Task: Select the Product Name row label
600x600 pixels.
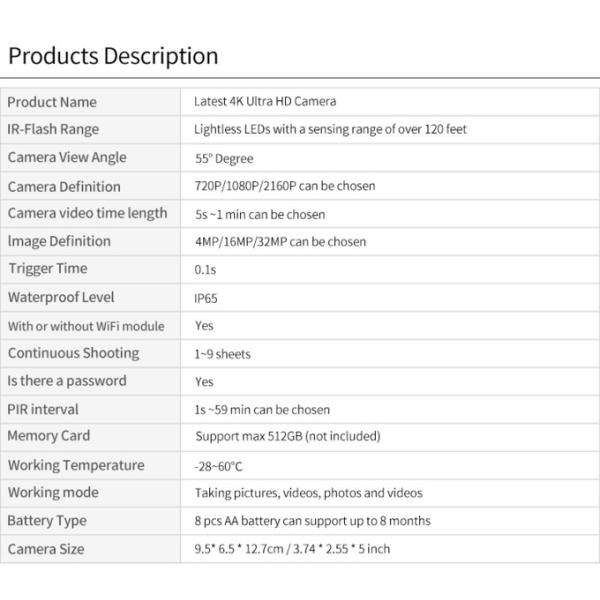Action: [52, 102]
